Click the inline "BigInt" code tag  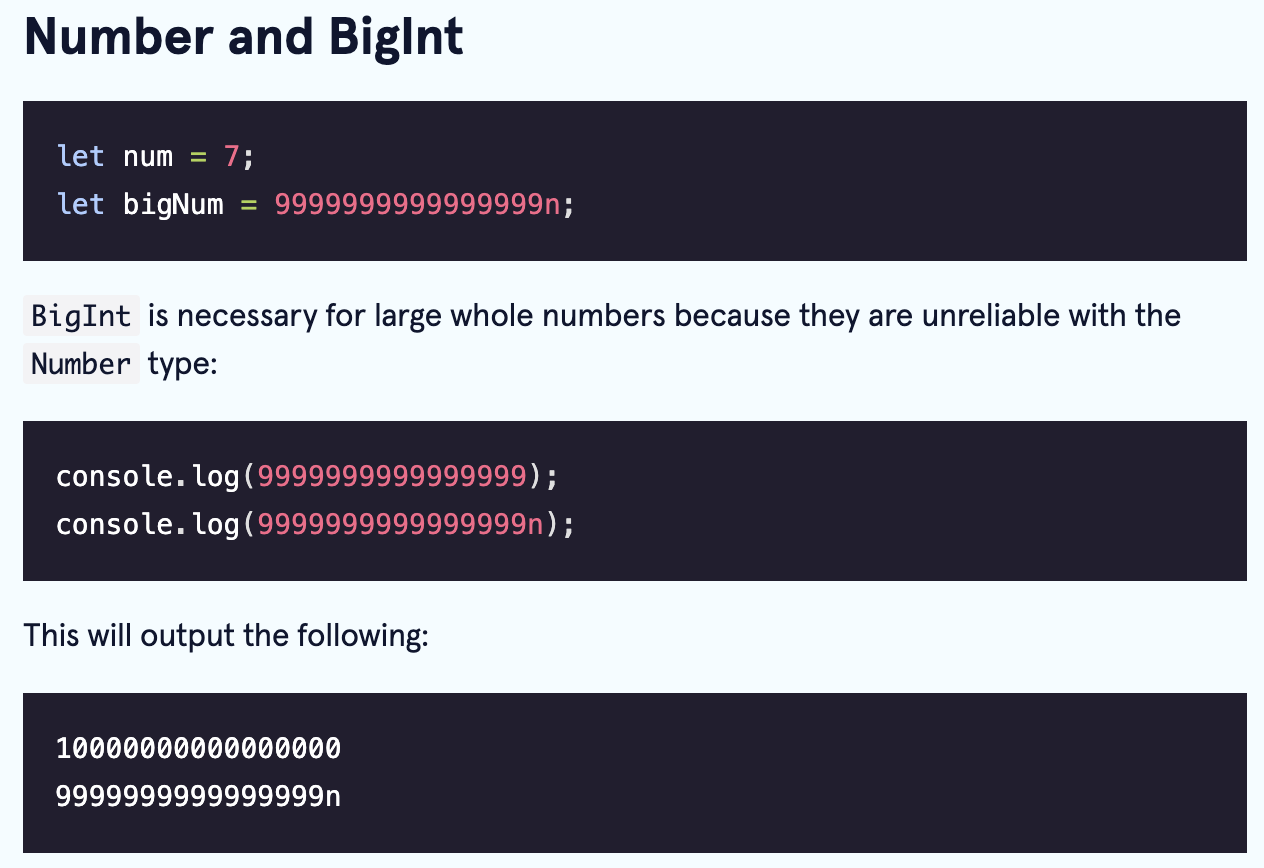coord(81,316)
